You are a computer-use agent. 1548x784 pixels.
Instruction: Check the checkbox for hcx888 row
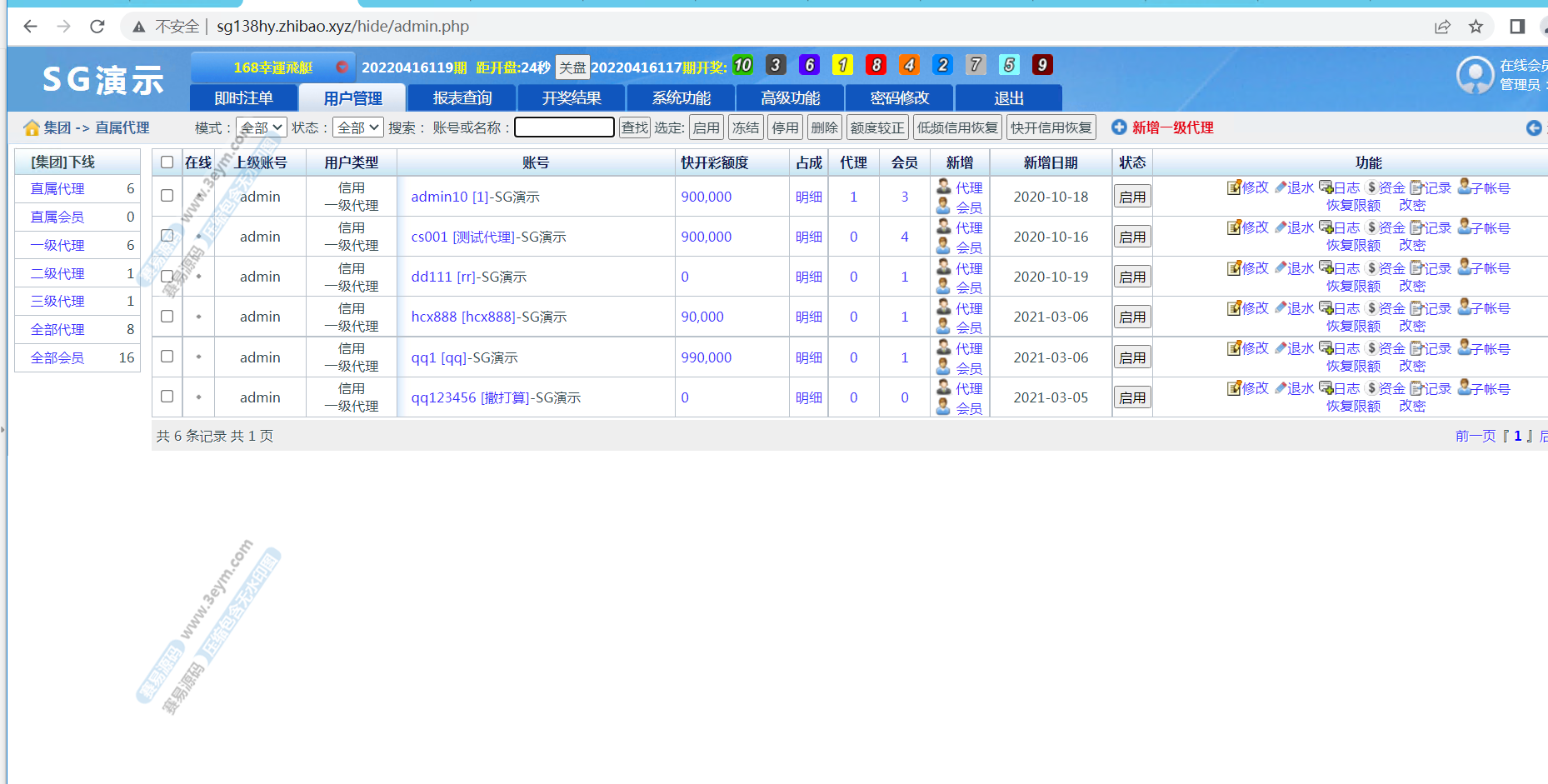(x=167, y=317)
